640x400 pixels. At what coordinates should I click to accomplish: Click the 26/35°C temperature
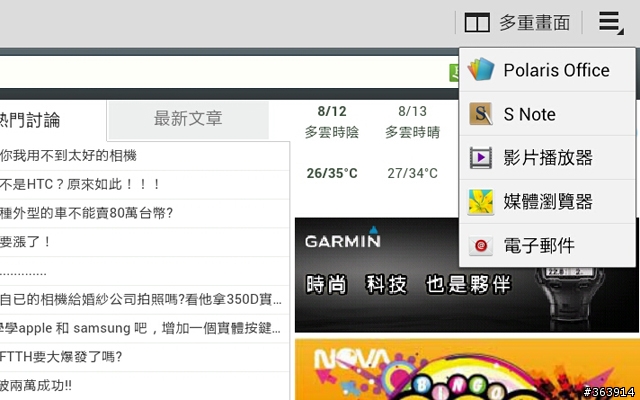point(332,173)
